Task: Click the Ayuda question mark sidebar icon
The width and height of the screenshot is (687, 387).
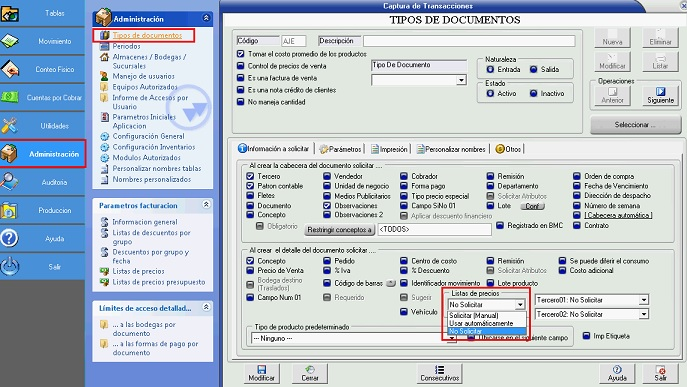Action: coord(10,238)
